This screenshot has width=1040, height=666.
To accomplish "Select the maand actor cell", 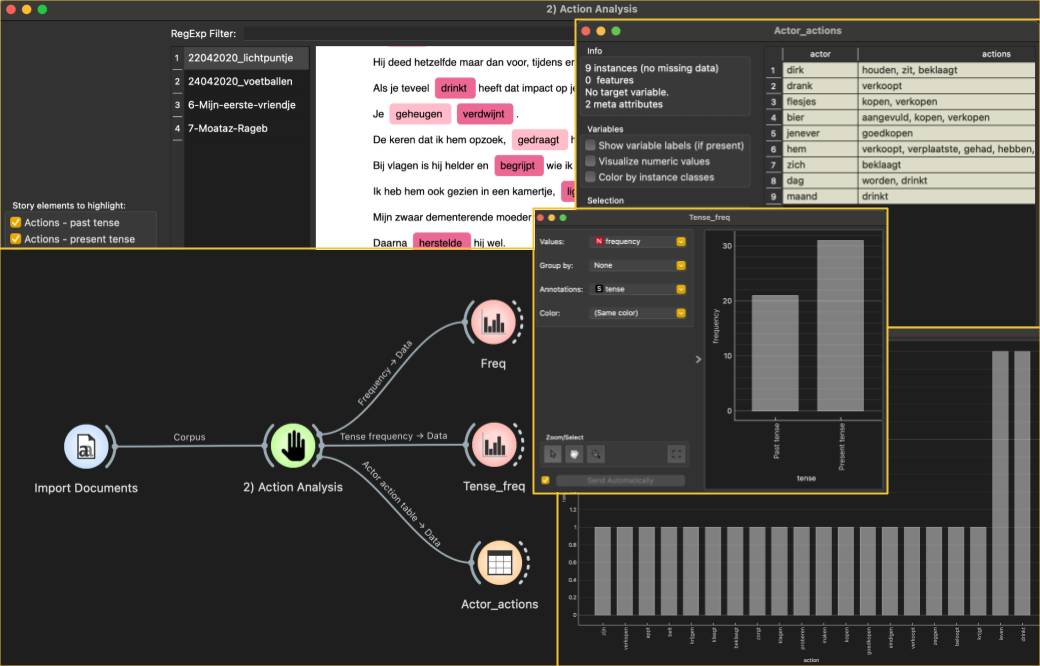I will coord(820,196).
